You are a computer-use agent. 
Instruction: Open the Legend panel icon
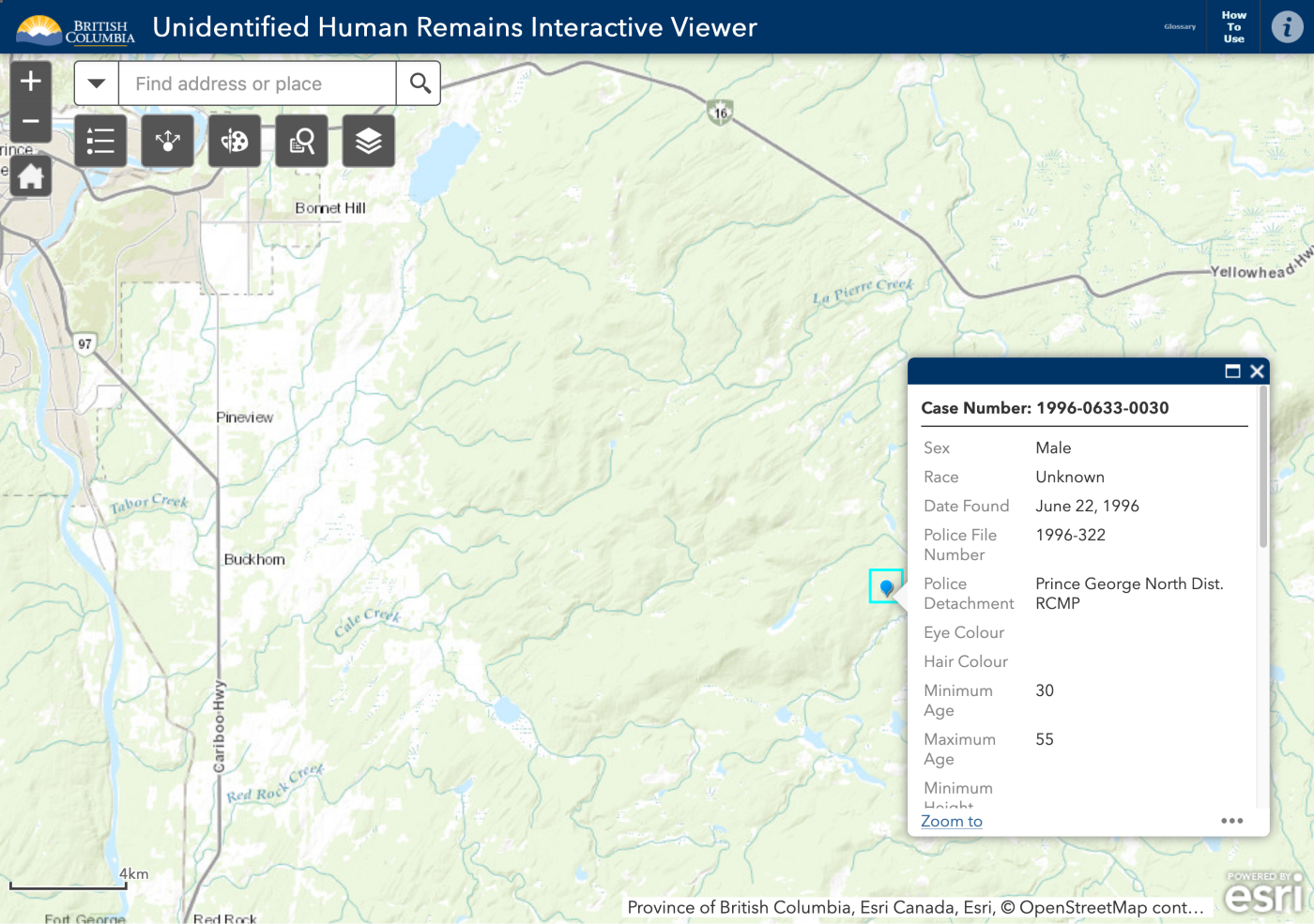coord(100,141)
